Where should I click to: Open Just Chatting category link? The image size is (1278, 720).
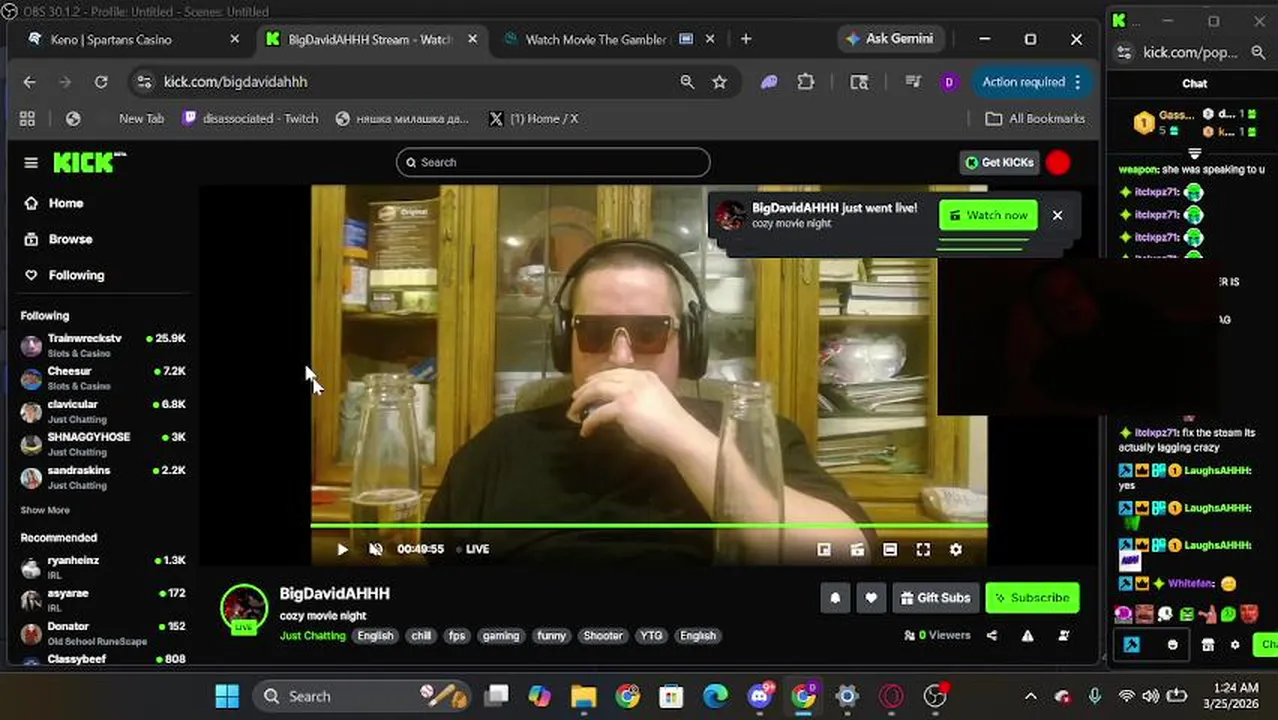(x=312, y=635)
